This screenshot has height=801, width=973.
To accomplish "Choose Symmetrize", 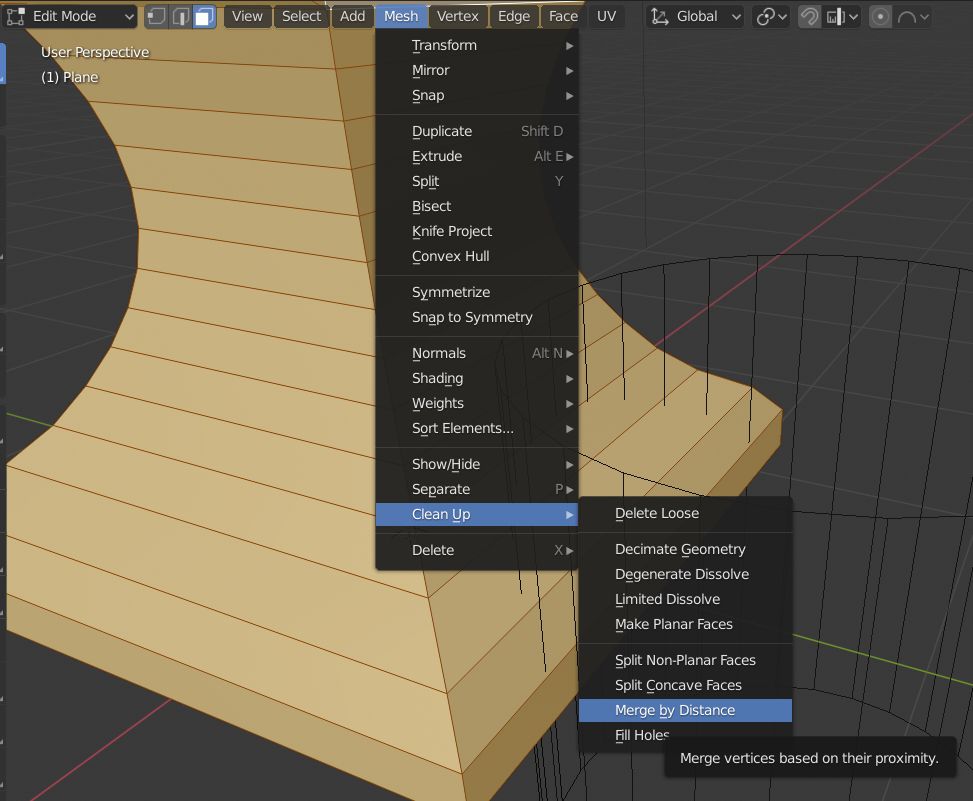I will click(x=477, y=292).
